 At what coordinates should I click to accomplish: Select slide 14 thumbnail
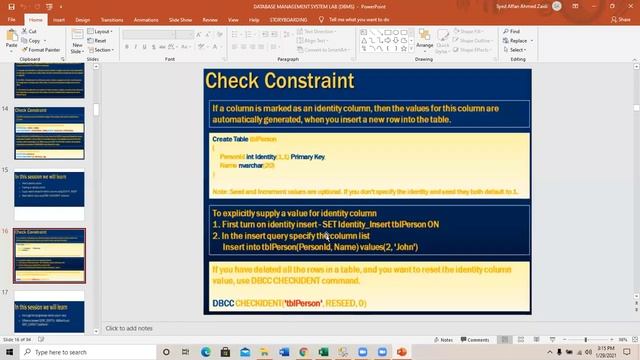pyautogui.click(x=49, y=133)
